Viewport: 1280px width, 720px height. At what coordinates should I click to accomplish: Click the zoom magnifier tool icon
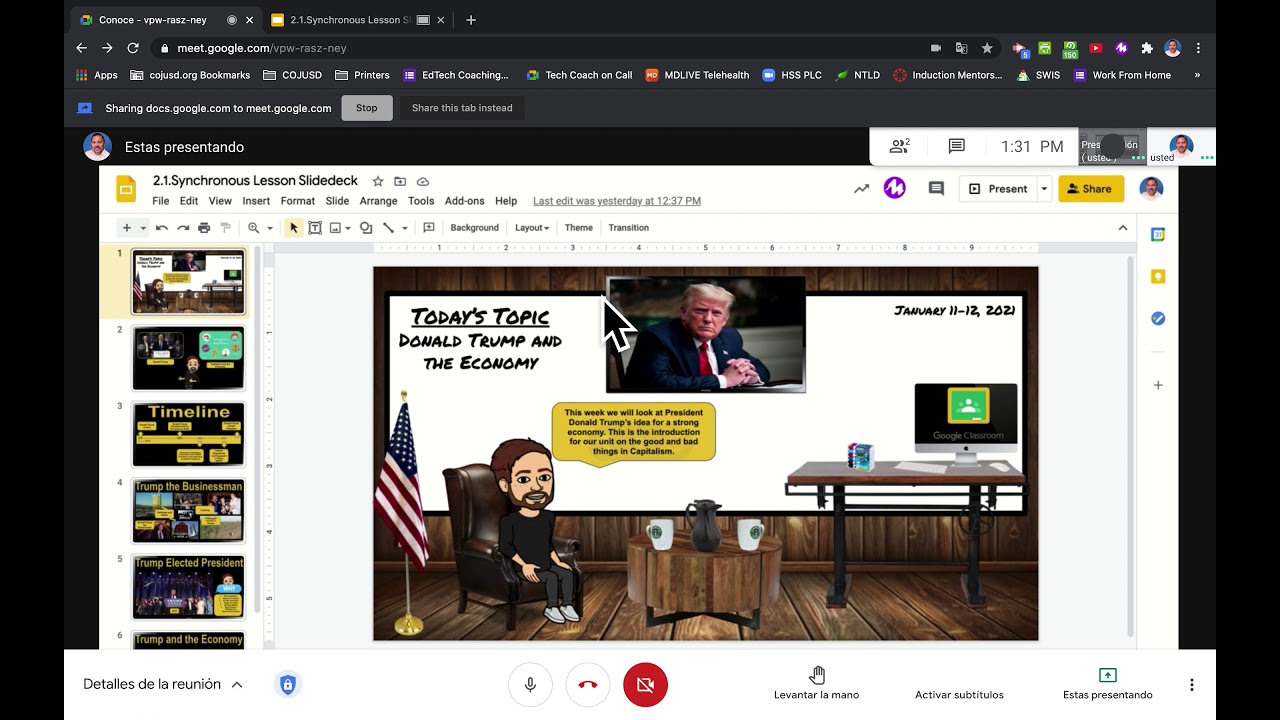254,228
